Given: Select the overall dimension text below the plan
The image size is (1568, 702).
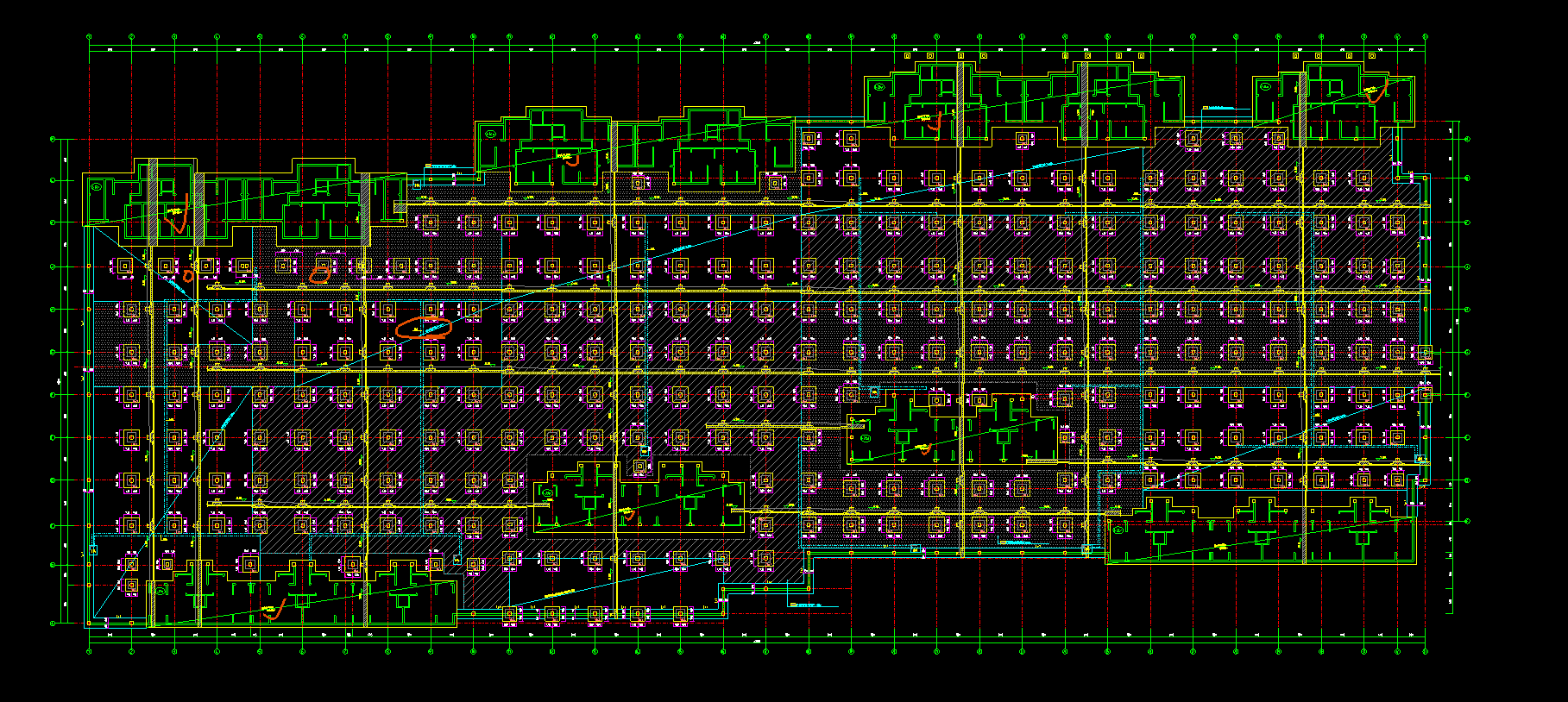Looking at the screenshot, I should click(x=757, y=642).
